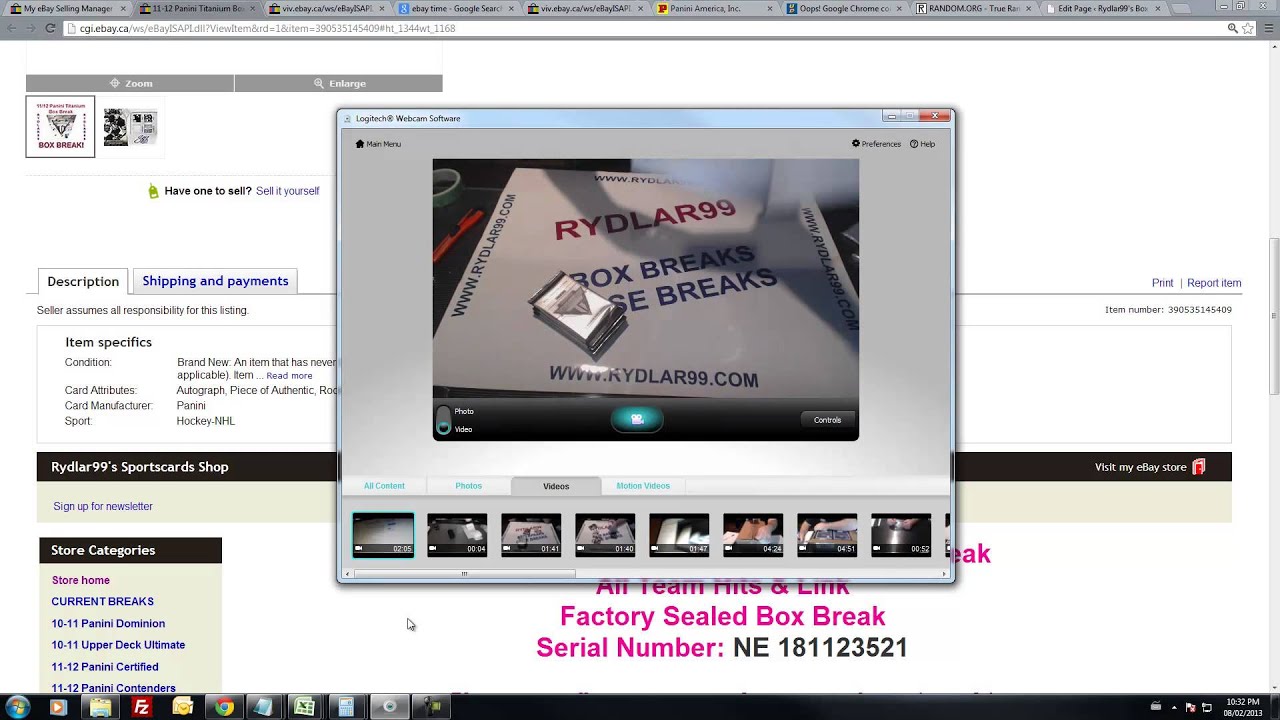Open 10-11 Upper Deck Ultimate category
This screenshot has height=720, width=1280.
pos(118,645)
